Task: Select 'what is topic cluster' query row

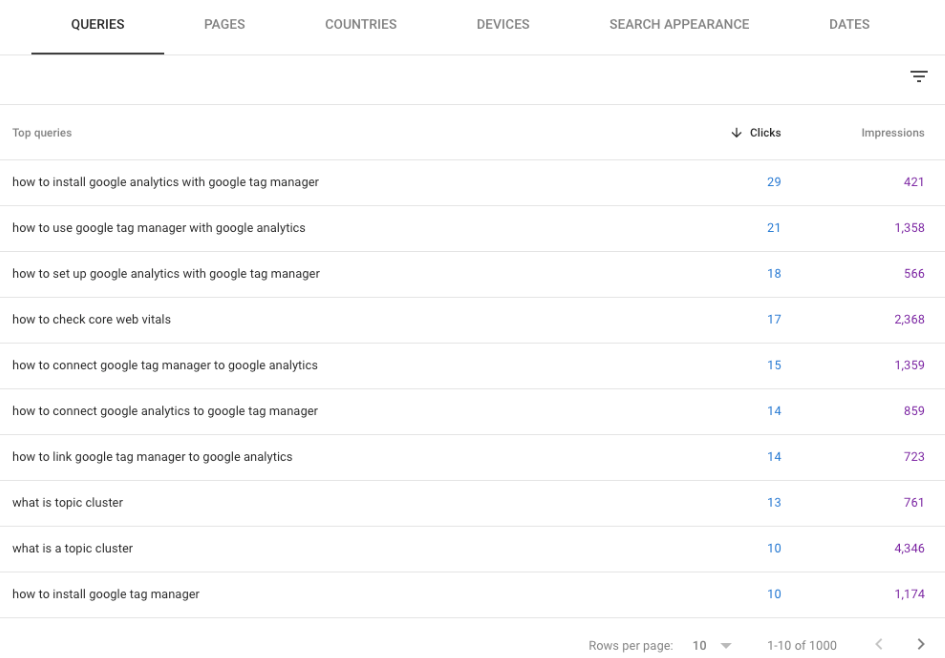Action: click(472, 503)
